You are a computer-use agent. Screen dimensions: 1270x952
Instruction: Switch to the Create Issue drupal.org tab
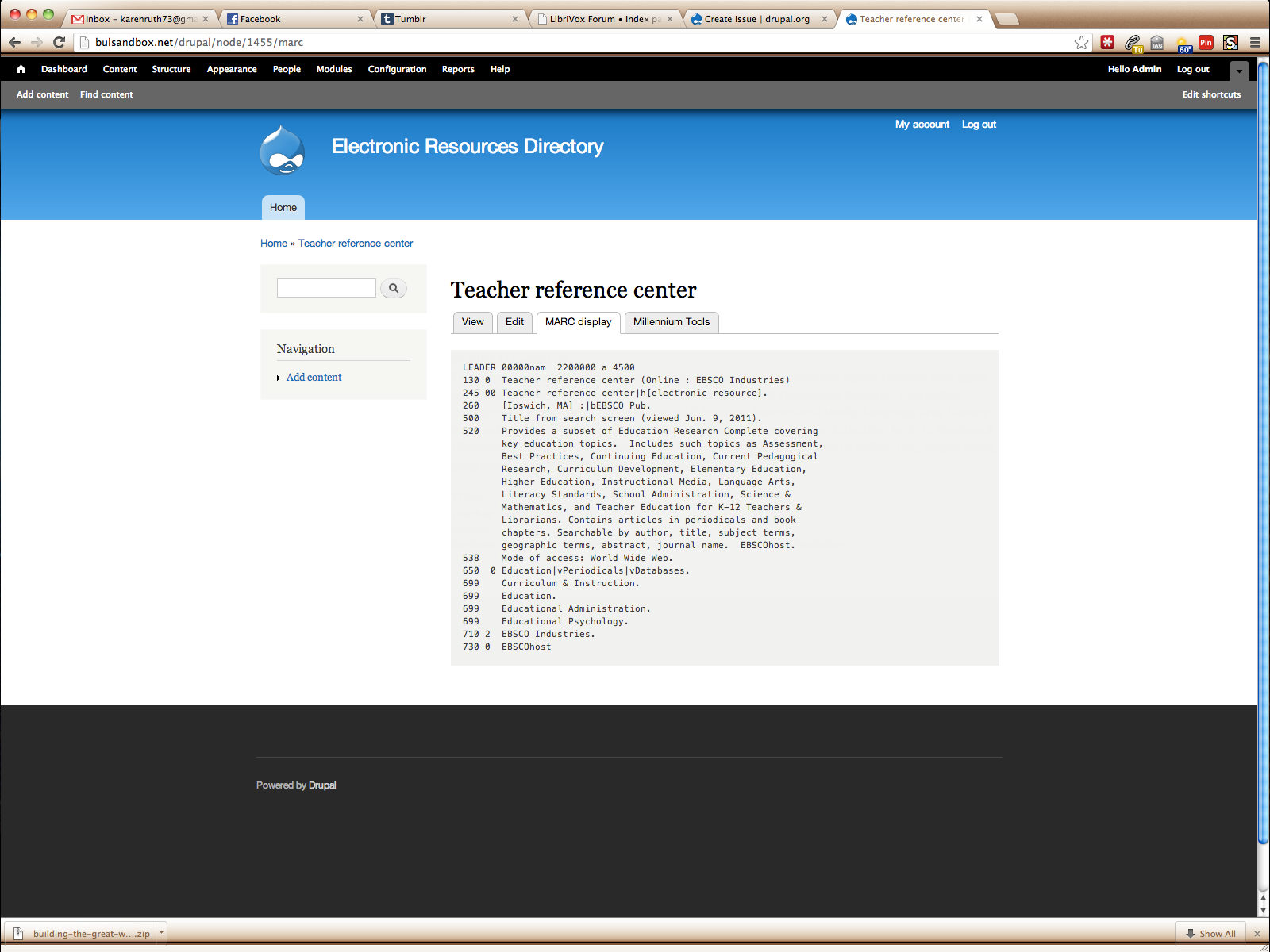[760, 19]
